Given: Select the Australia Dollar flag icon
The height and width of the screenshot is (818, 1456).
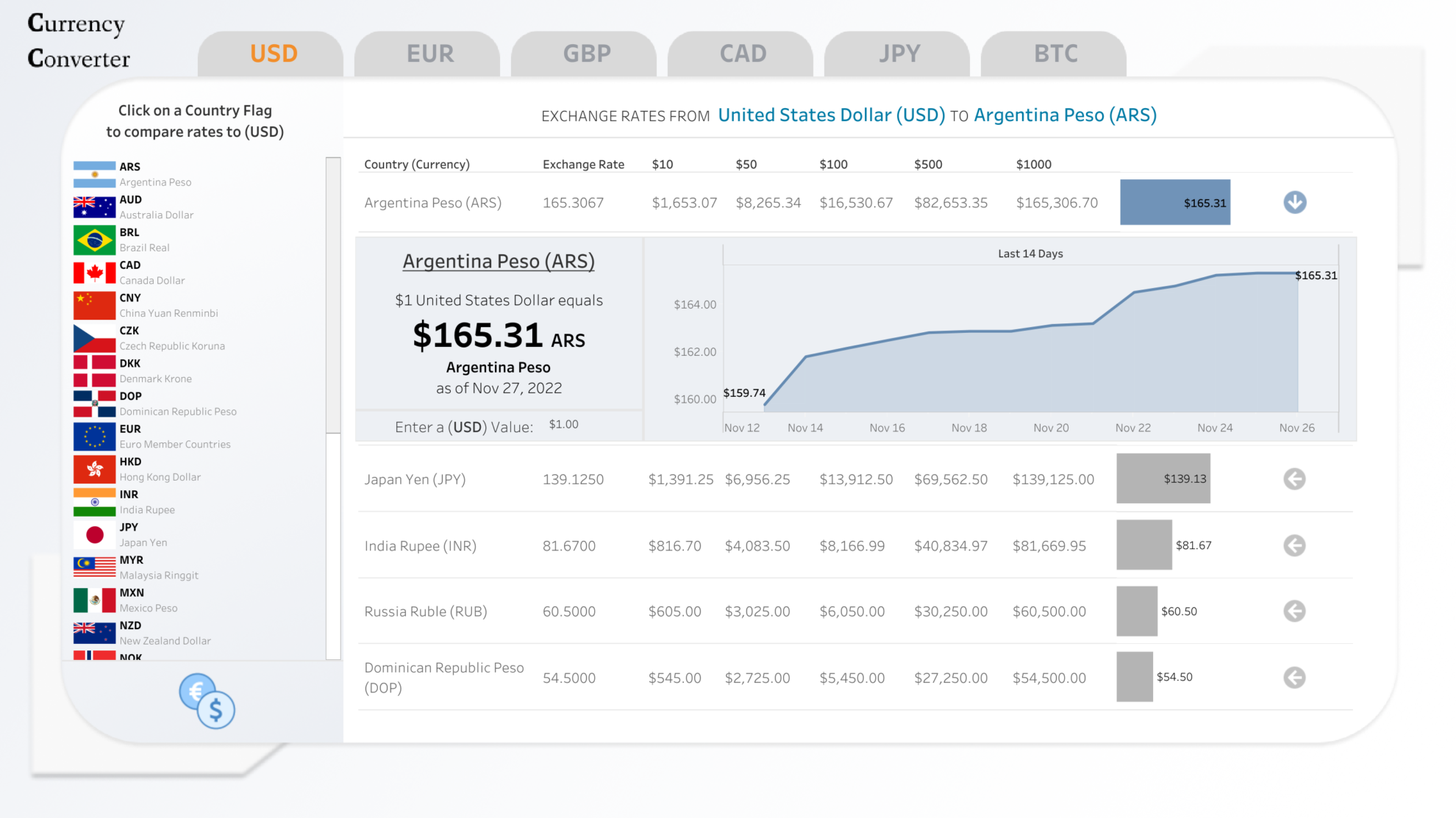Looking at the screenshot, I should [x=93, y=207].
